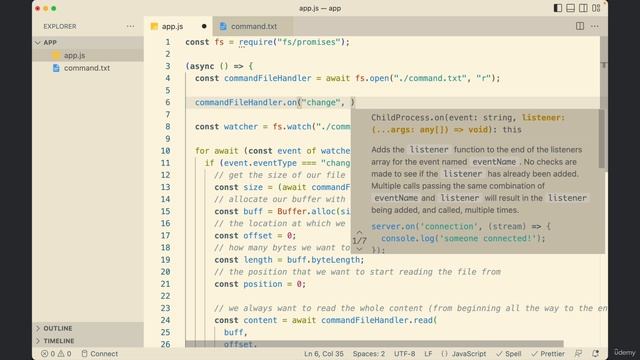Click "const position = 0;" on line 21
This screenshot has width=640, height=360.
[260, 284]
